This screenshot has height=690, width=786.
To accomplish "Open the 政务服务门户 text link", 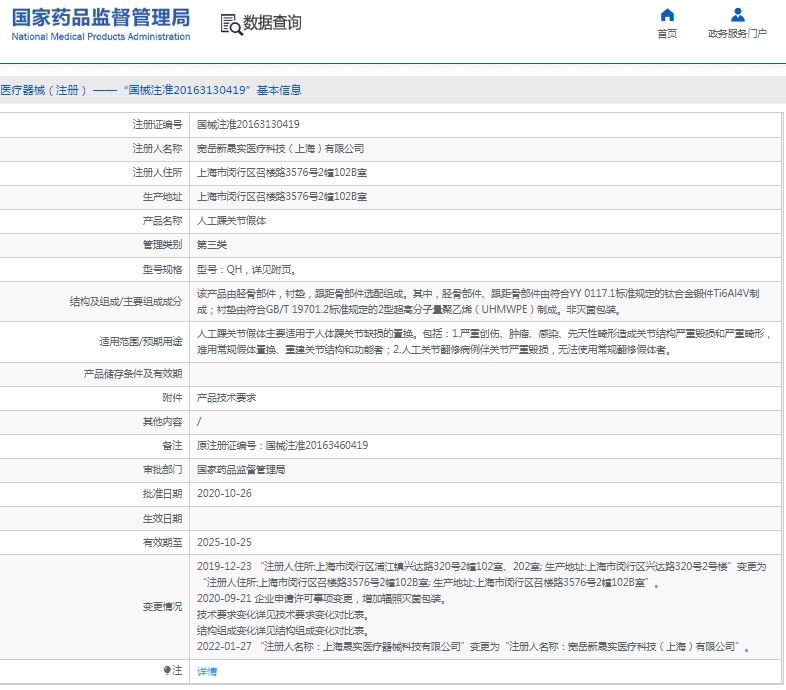I will [x=737, y=34].
